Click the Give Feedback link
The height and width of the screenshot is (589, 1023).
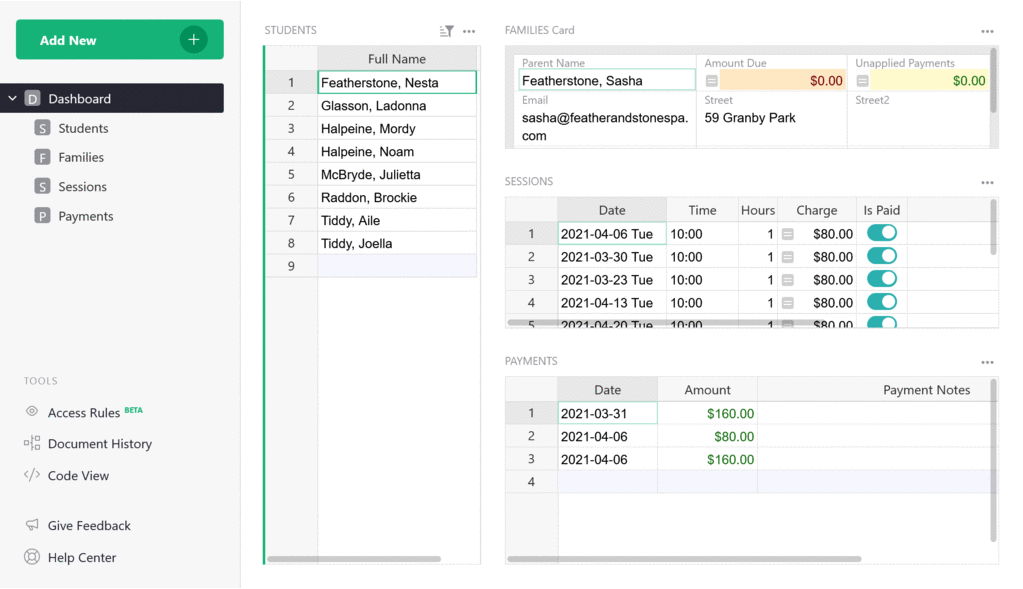[x=89, y=526]
